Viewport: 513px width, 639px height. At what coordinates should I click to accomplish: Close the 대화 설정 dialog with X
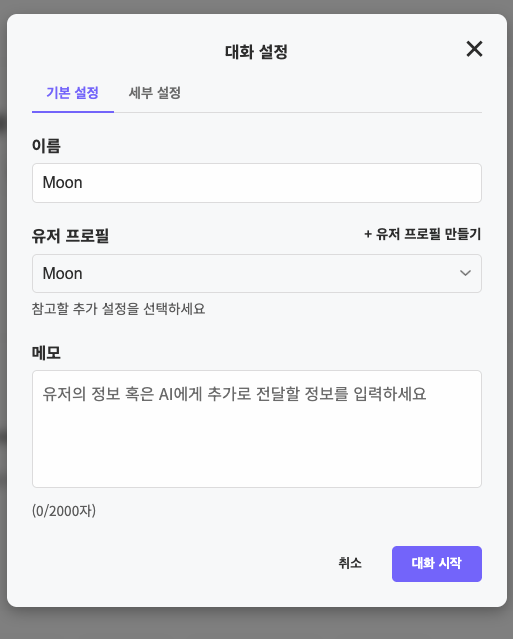(x=474, y=49)
